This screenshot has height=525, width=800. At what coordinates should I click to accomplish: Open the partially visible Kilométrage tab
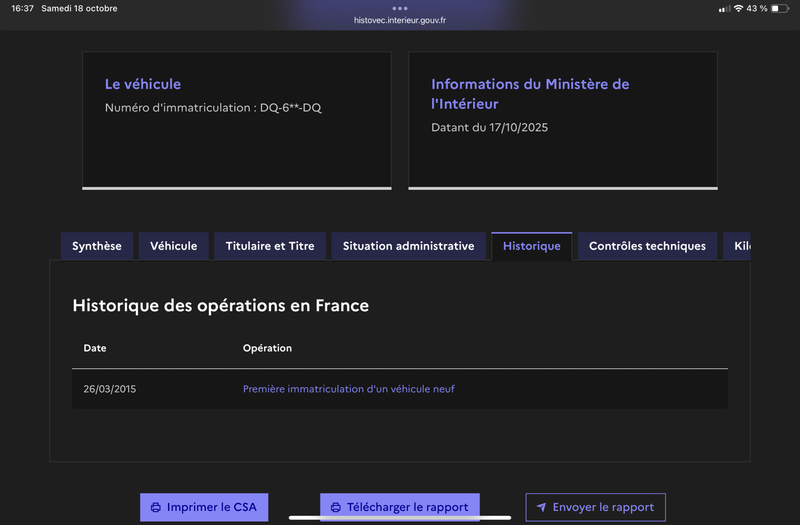click(740, 246)
